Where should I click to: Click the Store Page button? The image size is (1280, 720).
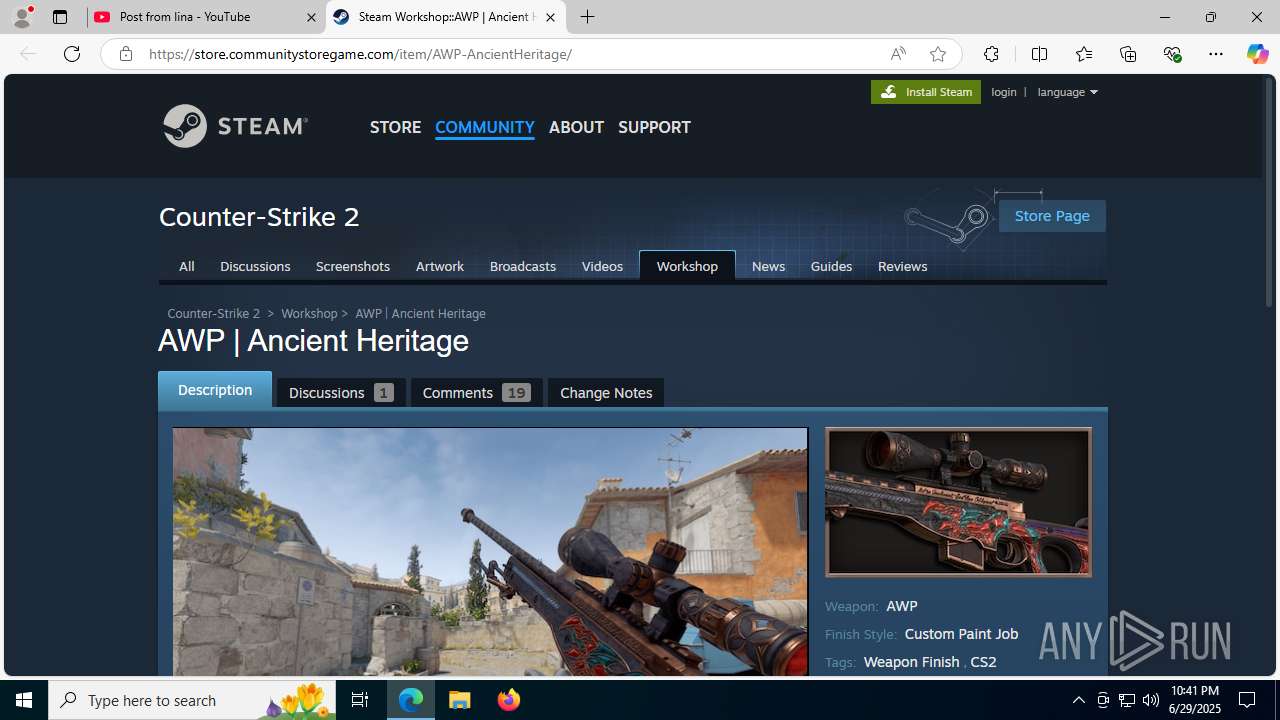[x=1052, y=216]
